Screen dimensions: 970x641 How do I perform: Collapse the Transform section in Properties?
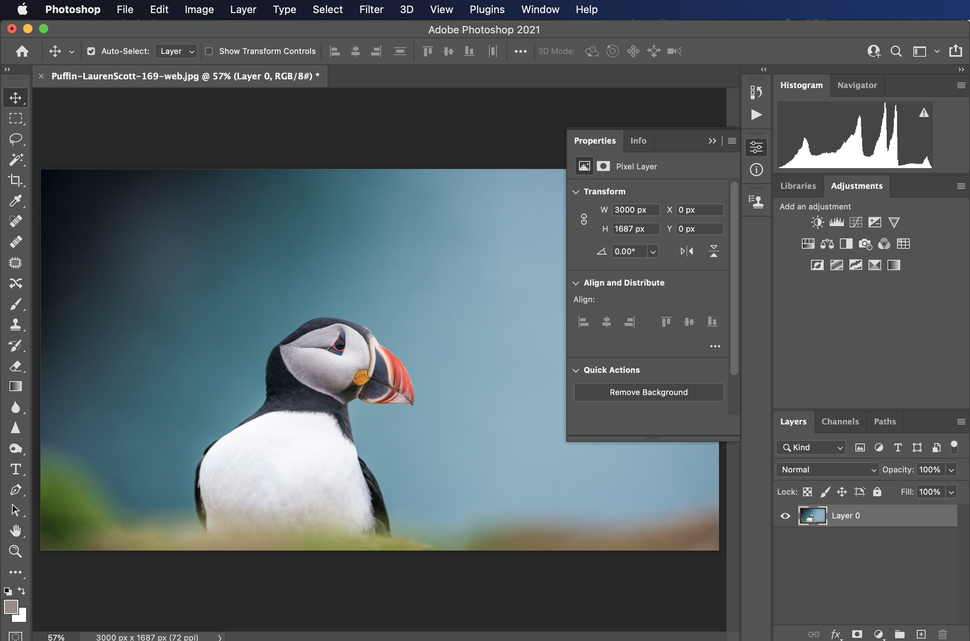(575, 191)
